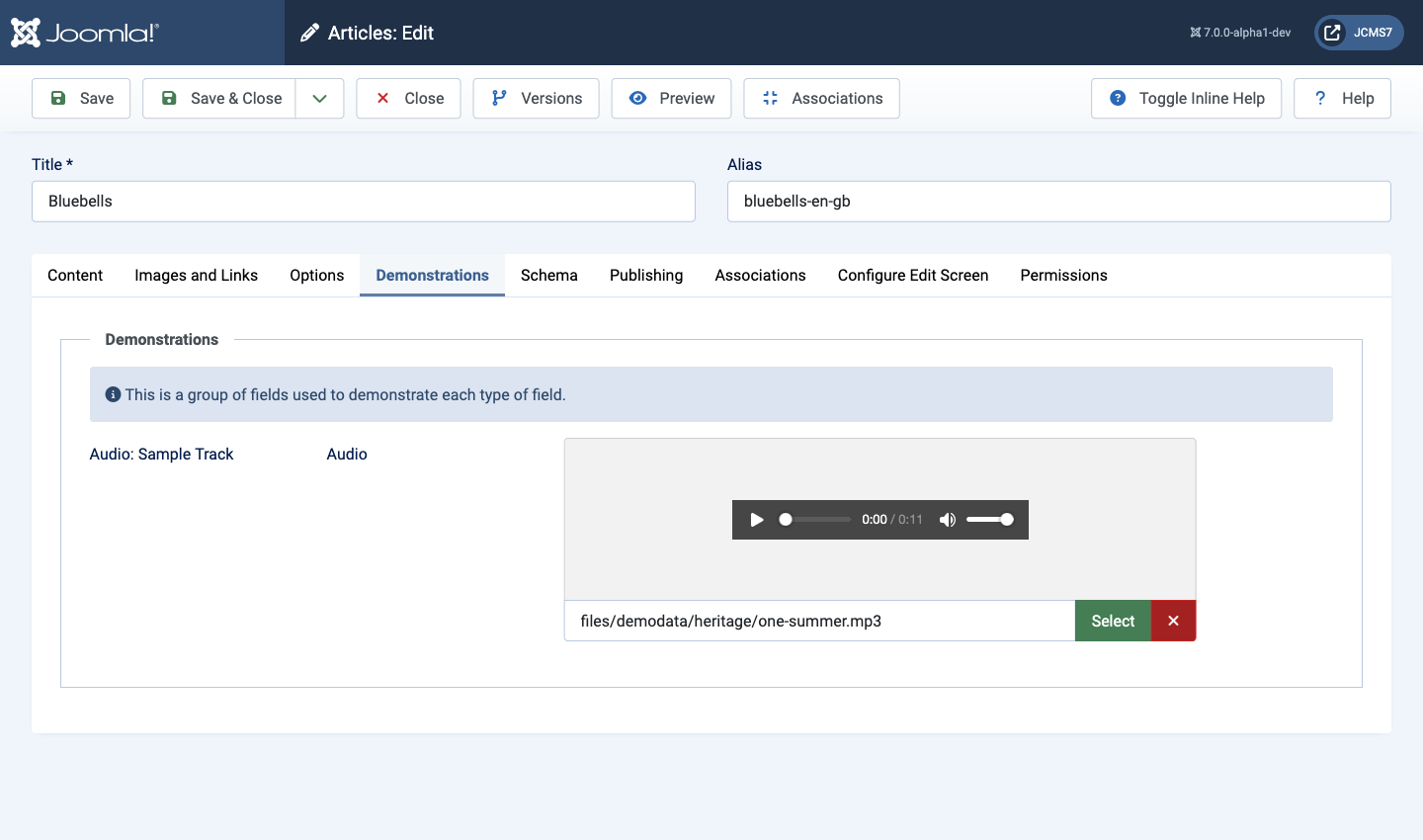Select the Demonstrations tab
The image size is (1423, 840).
(432, 275)
